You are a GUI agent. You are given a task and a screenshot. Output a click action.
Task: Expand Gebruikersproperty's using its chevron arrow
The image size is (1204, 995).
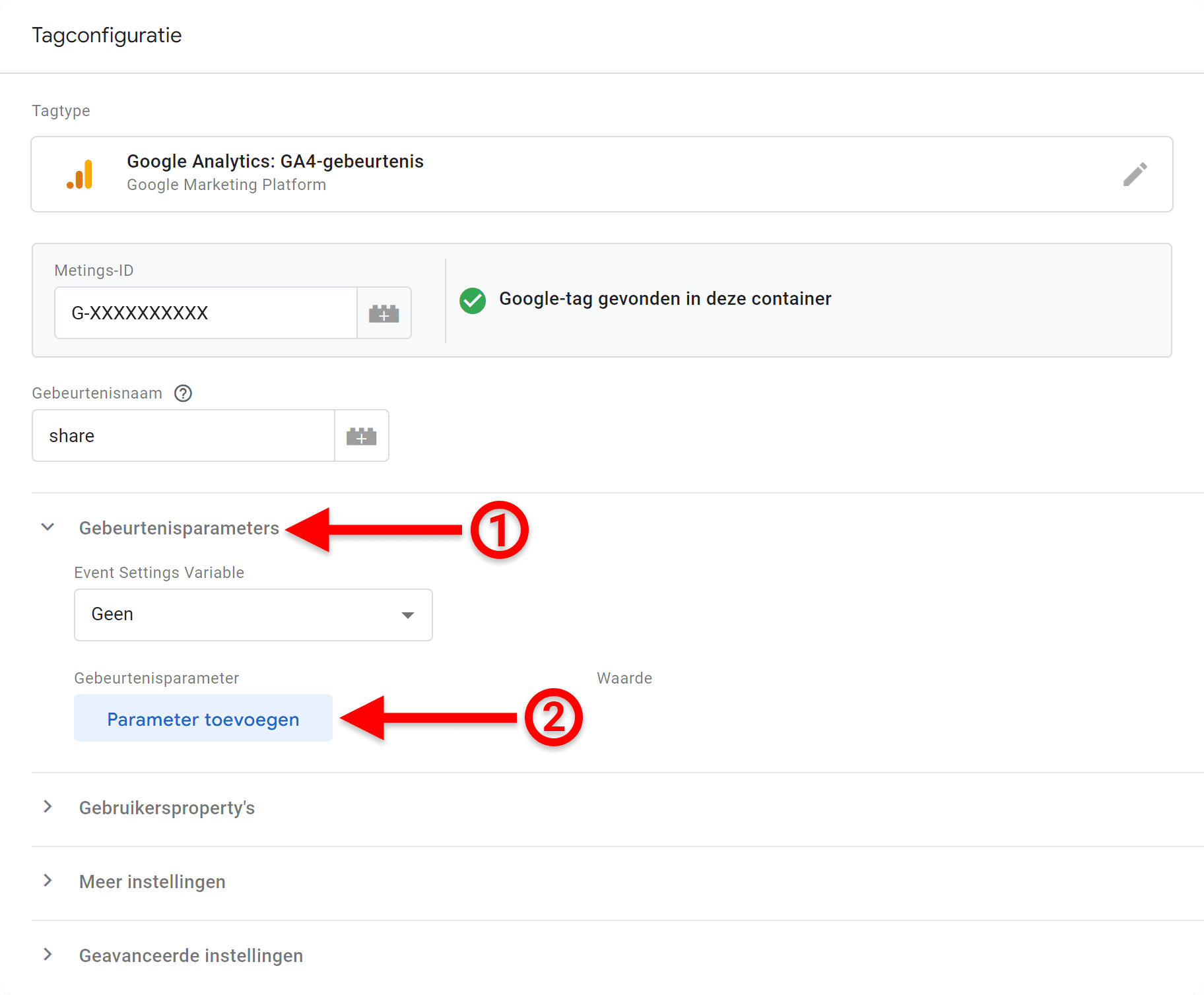click(x=48, y=807)
